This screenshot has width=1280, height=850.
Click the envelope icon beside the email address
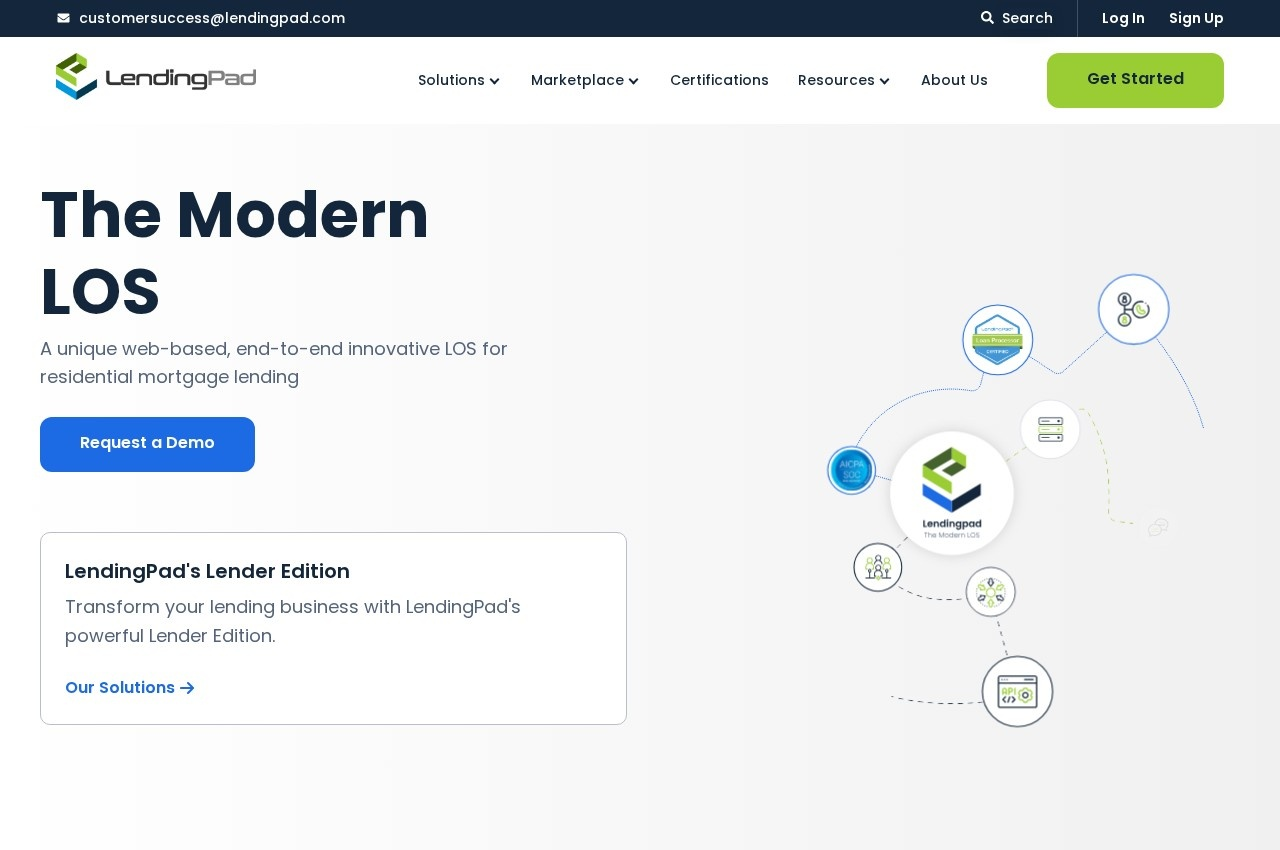(64, 18)
